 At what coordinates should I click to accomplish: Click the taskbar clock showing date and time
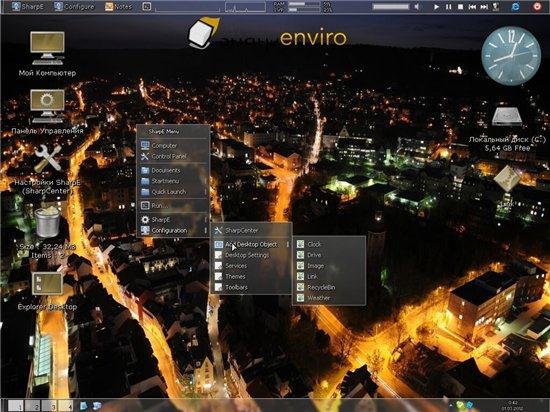[x=512, y=405]
